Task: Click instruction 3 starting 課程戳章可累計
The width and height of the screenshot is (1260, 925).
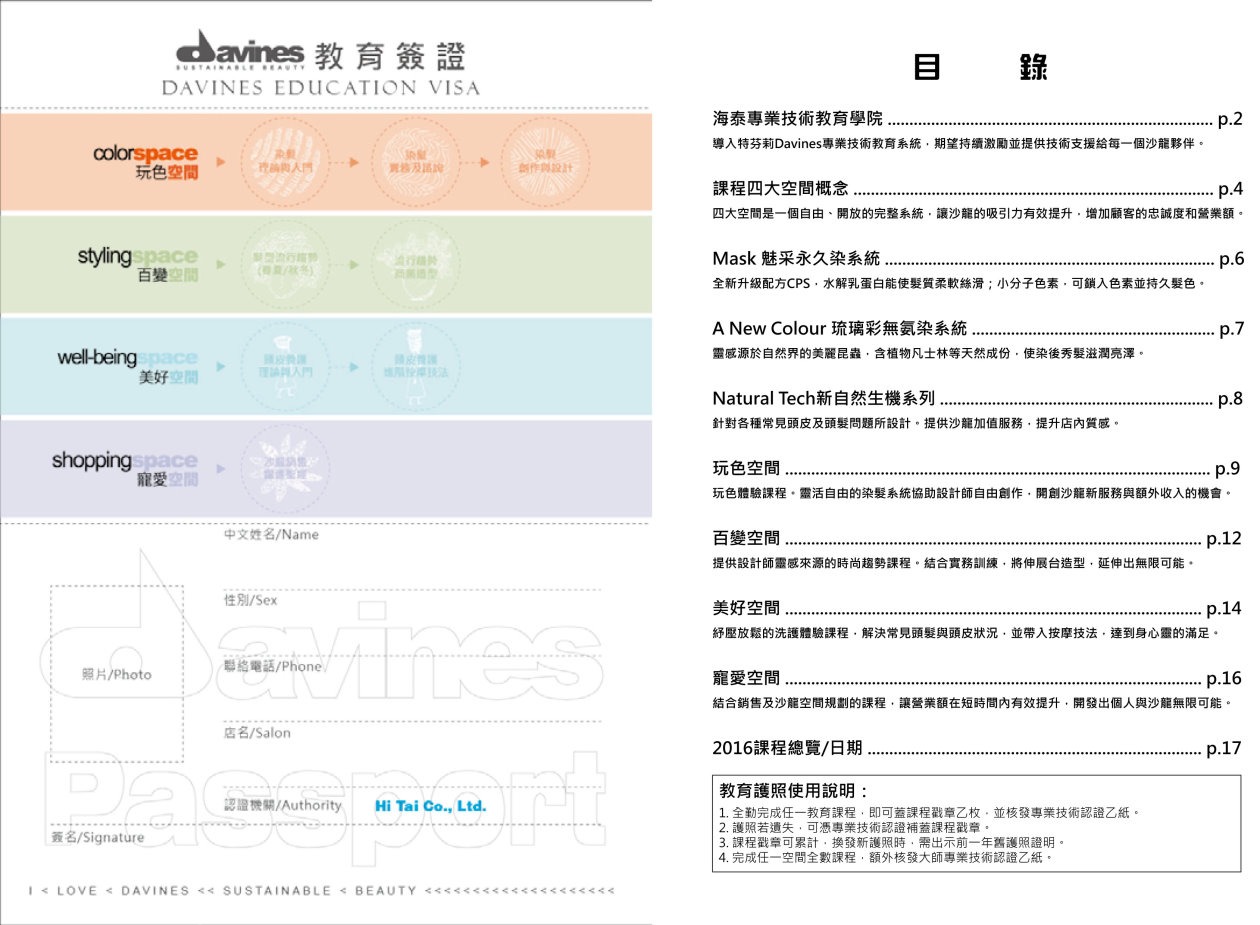Action: [x=893, y=843]
